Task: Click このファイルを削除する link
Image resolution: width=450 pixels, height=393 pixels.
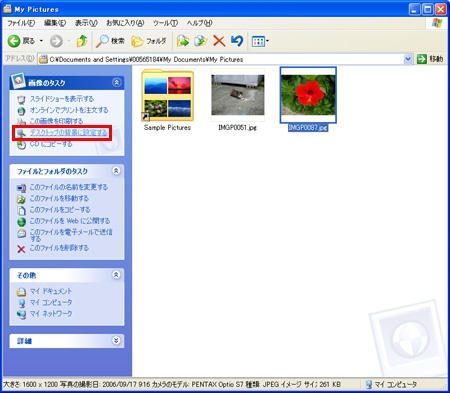Action: pos(59,248)
